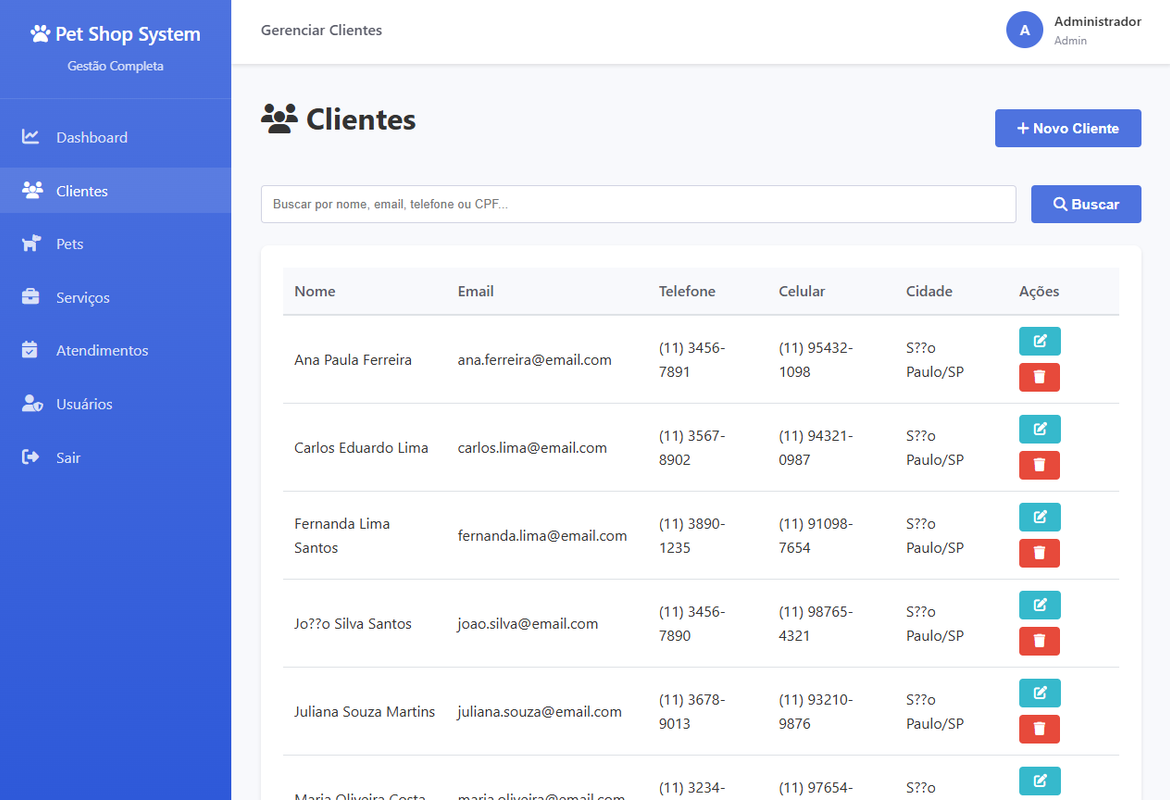1170x800 pixels.
Task: Click the Sair logout icon
Action: [31, 457]
